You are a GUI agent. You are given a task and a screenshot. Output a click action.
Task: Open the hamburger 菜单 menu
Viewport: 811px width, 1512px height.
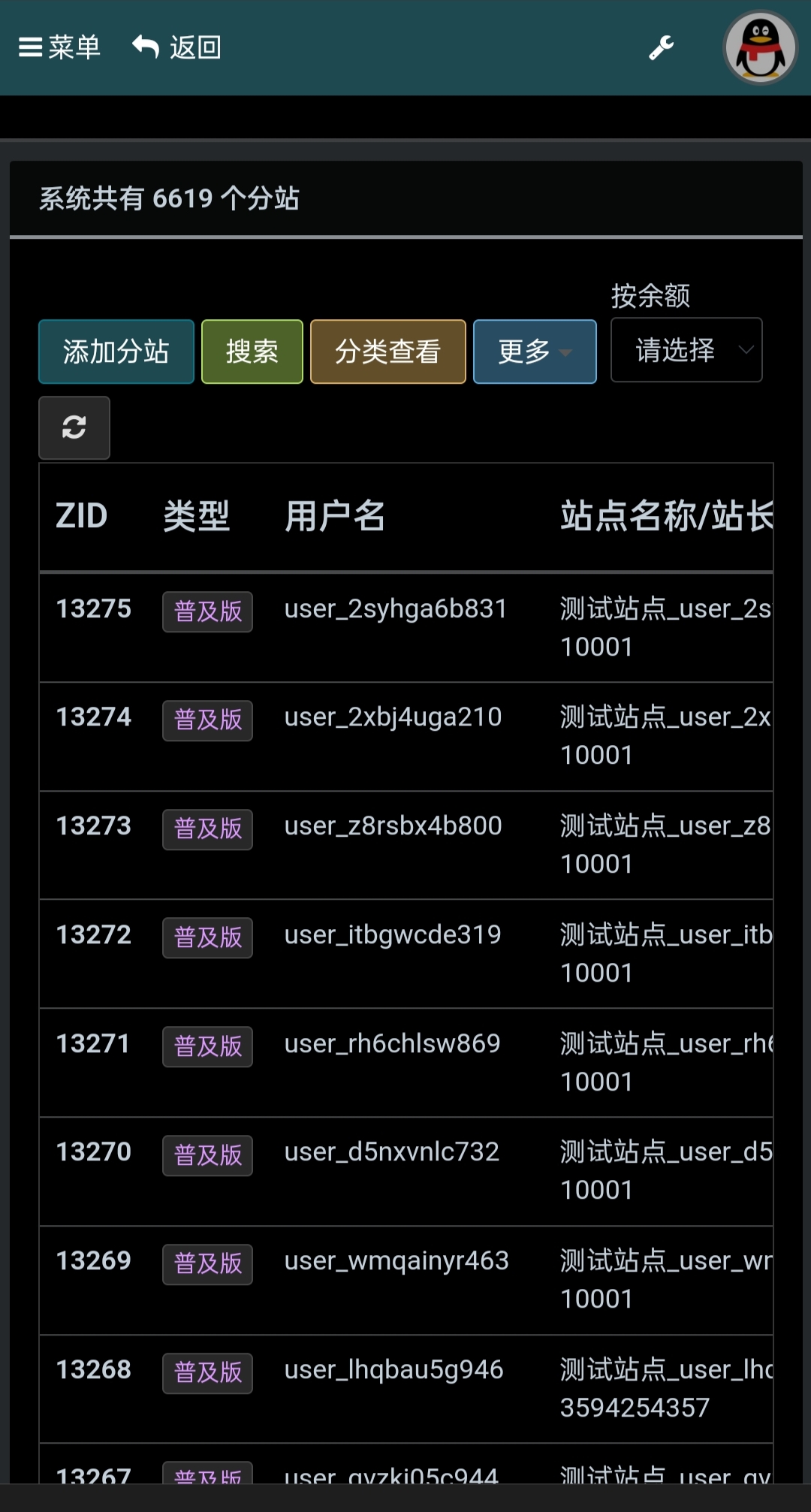[x=59, y=47]
